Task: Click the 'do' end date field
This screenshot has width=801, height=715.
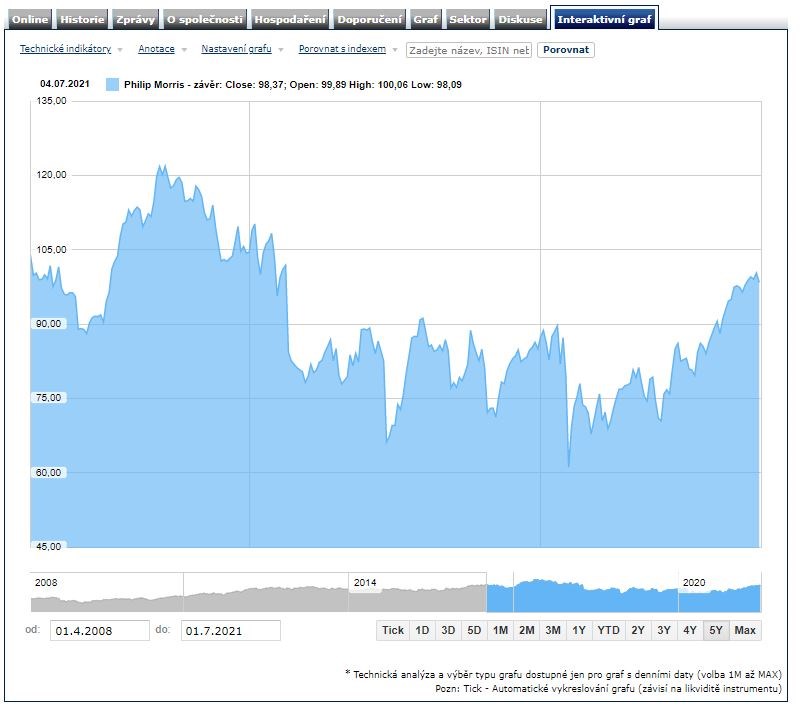Action: 230,631
